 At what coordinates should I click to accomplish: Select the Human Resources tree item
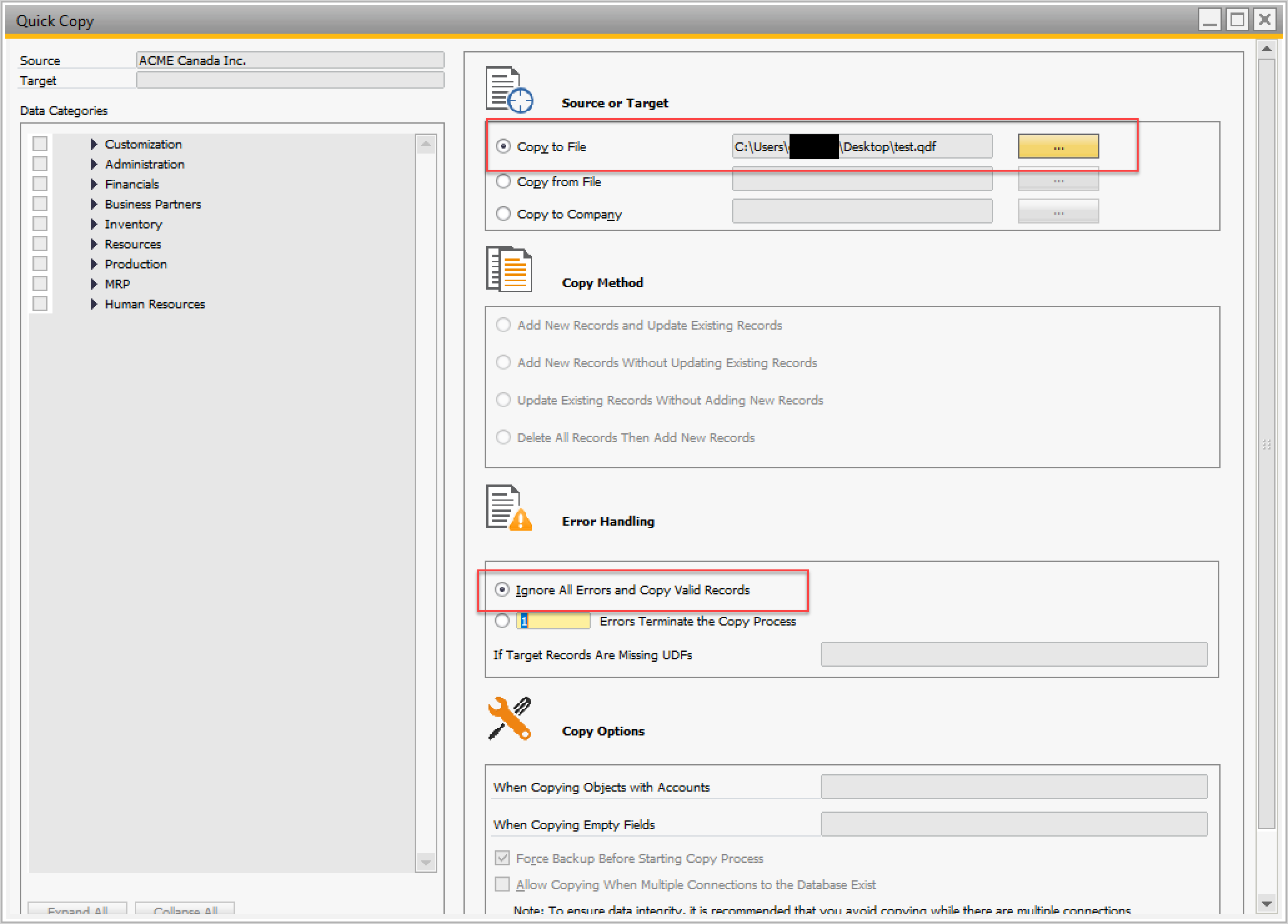[154, 304]
